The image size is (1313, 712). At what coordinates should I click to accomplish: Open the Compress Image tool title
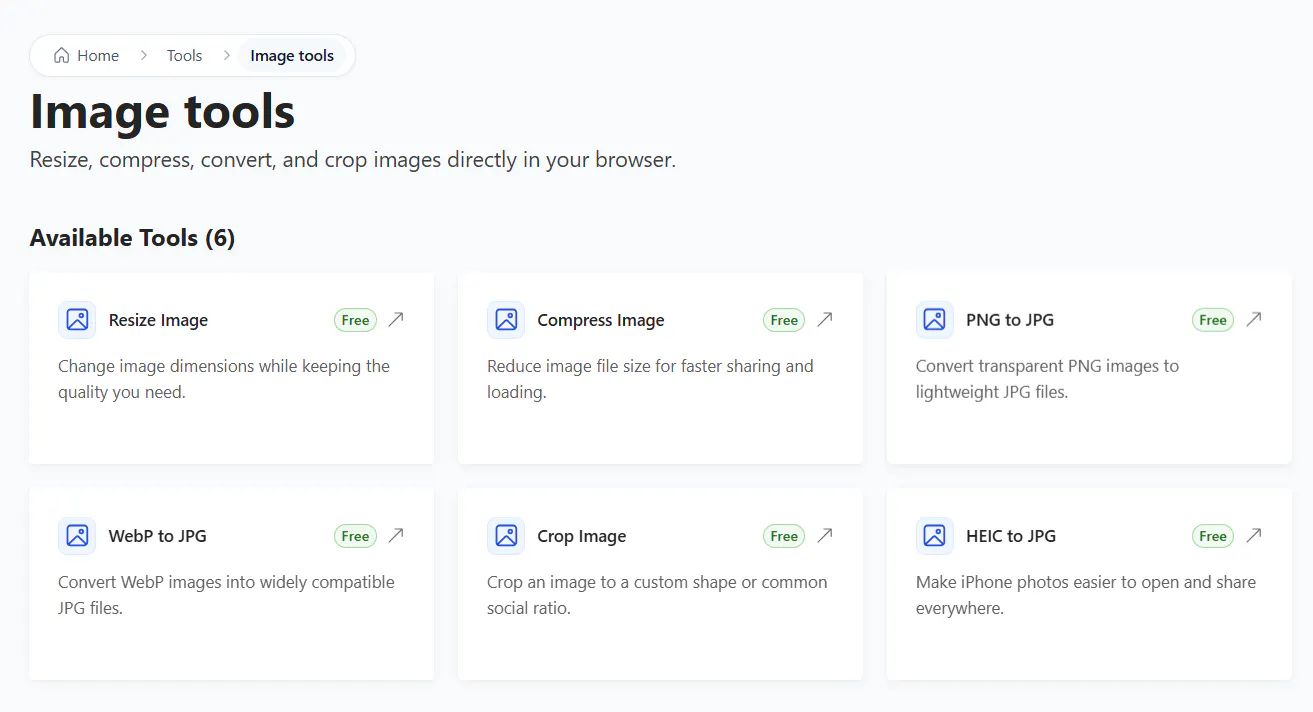coord(601,320)
